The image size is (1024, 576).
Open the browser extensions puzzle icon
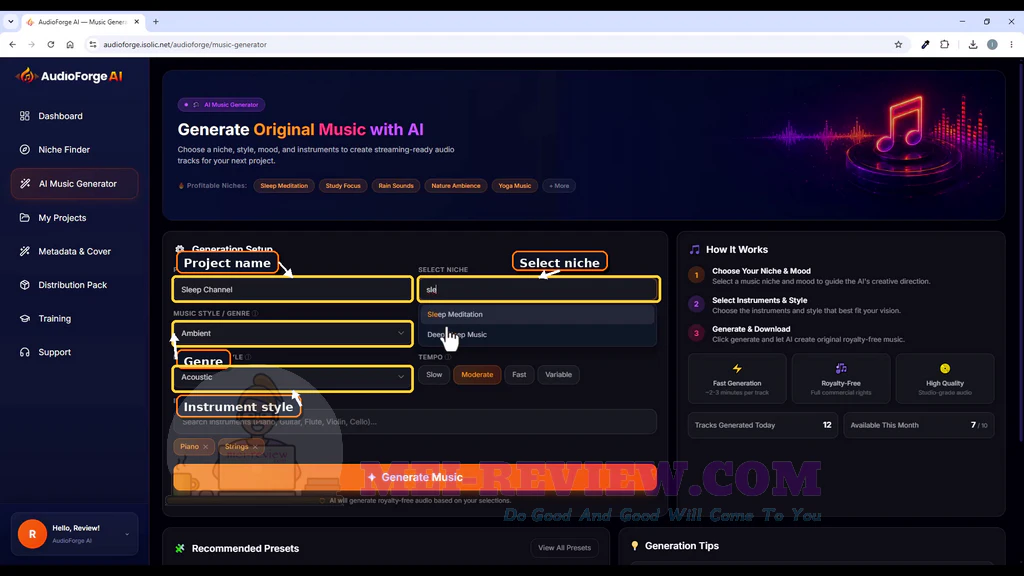[944, 44]
